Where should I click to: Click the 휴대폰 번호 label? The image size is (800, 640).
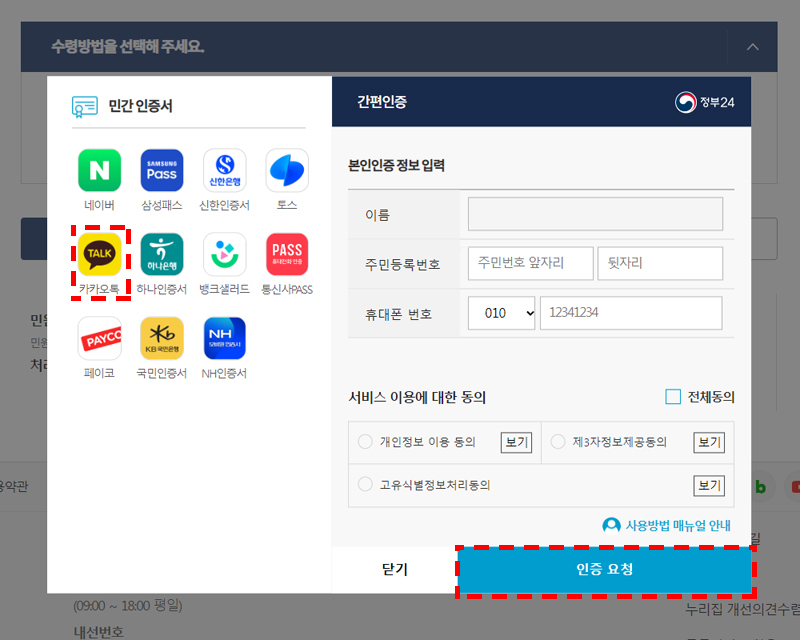point(398,314)
